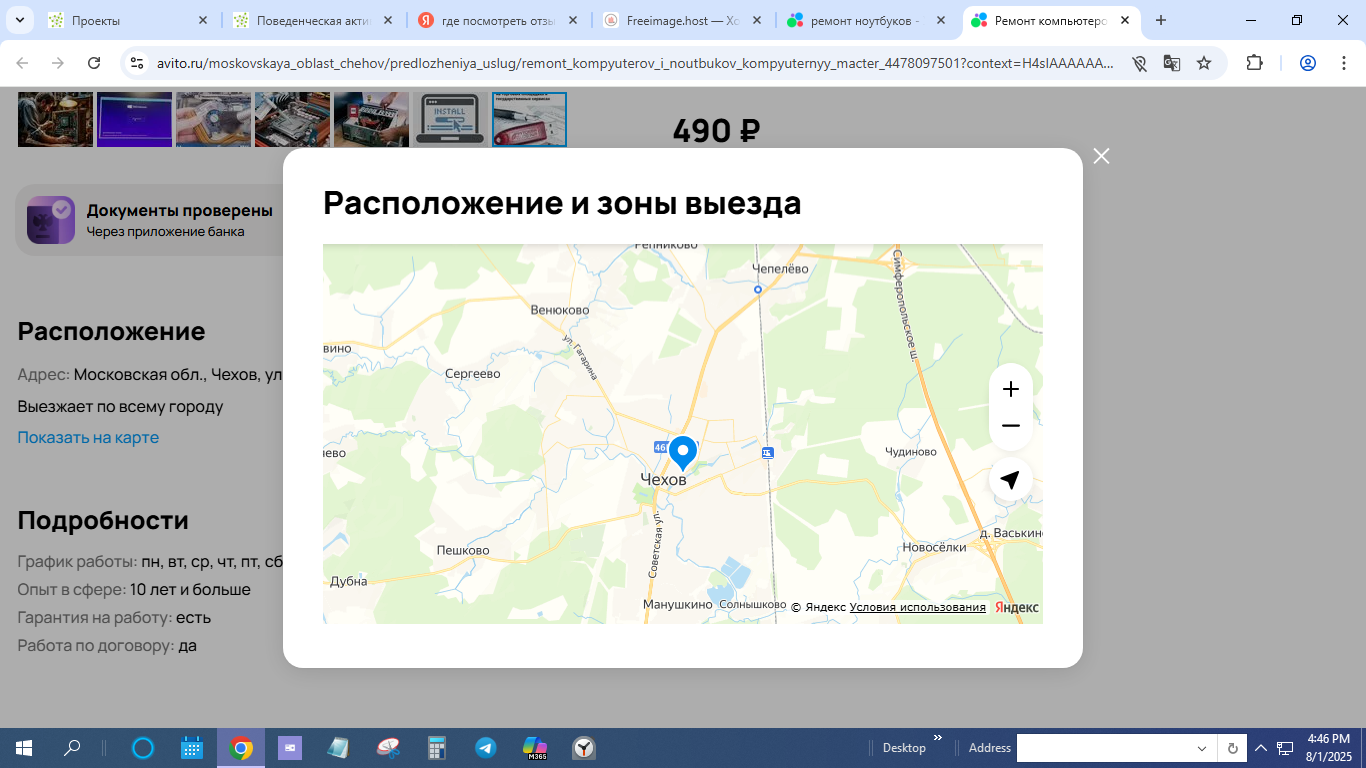Open M365 app from taskbar
This screenshot has width=1366, height=768.
click(x=535, y=748)
